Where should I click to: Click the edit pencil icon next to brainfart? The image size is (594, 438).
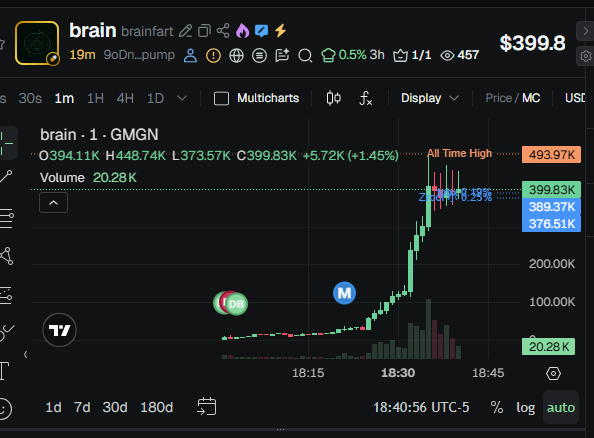click(186, 31)
